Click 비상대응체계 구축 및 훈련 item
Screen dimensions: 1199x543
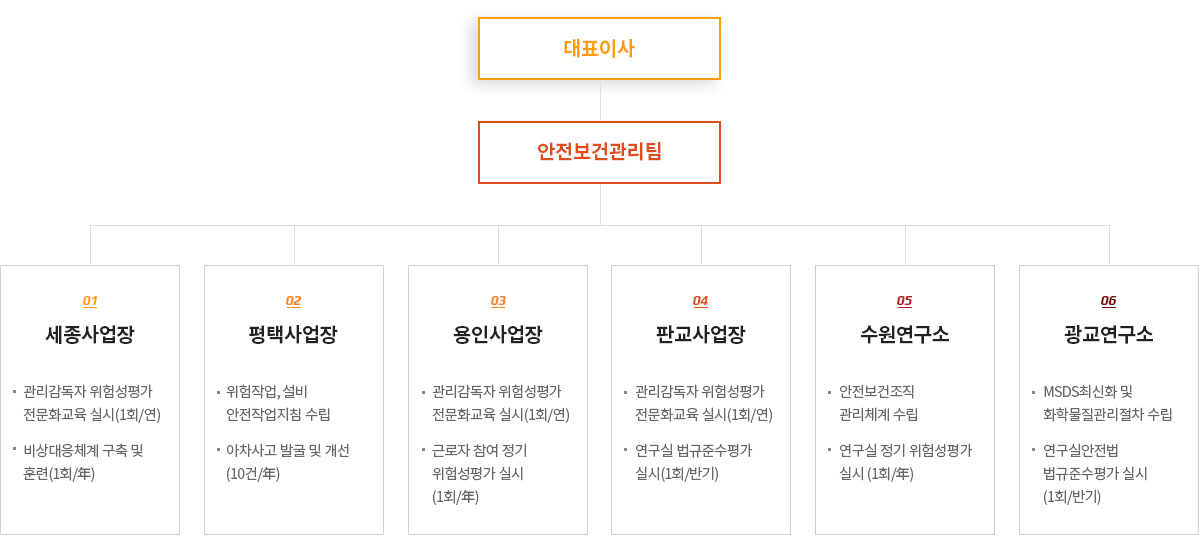click(83, 462)
